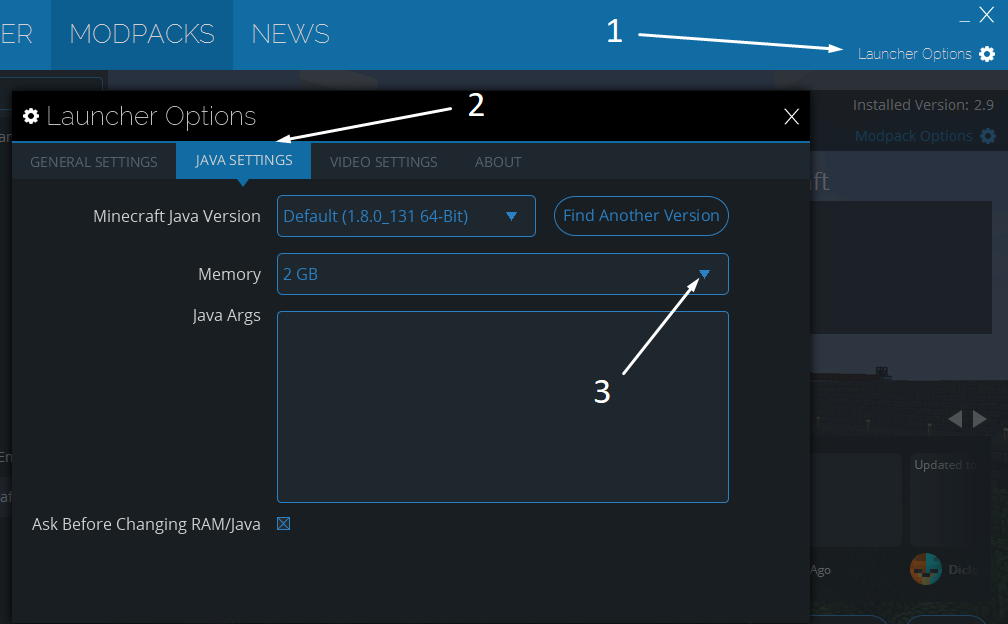Minimize the launcher window
Screen dimensions: 1008x624
pyautogui.click(x=964, y=17)
